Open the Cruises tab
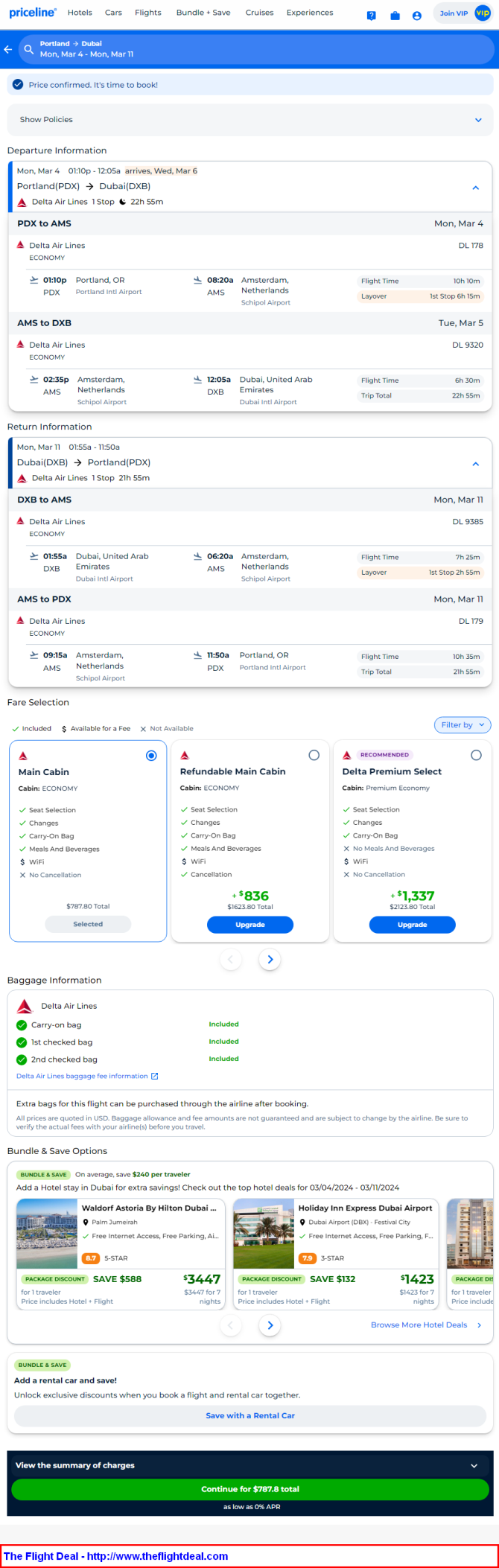Viewport: 499px width, 1568px height. pyautogui.click(x=259, y=13)
